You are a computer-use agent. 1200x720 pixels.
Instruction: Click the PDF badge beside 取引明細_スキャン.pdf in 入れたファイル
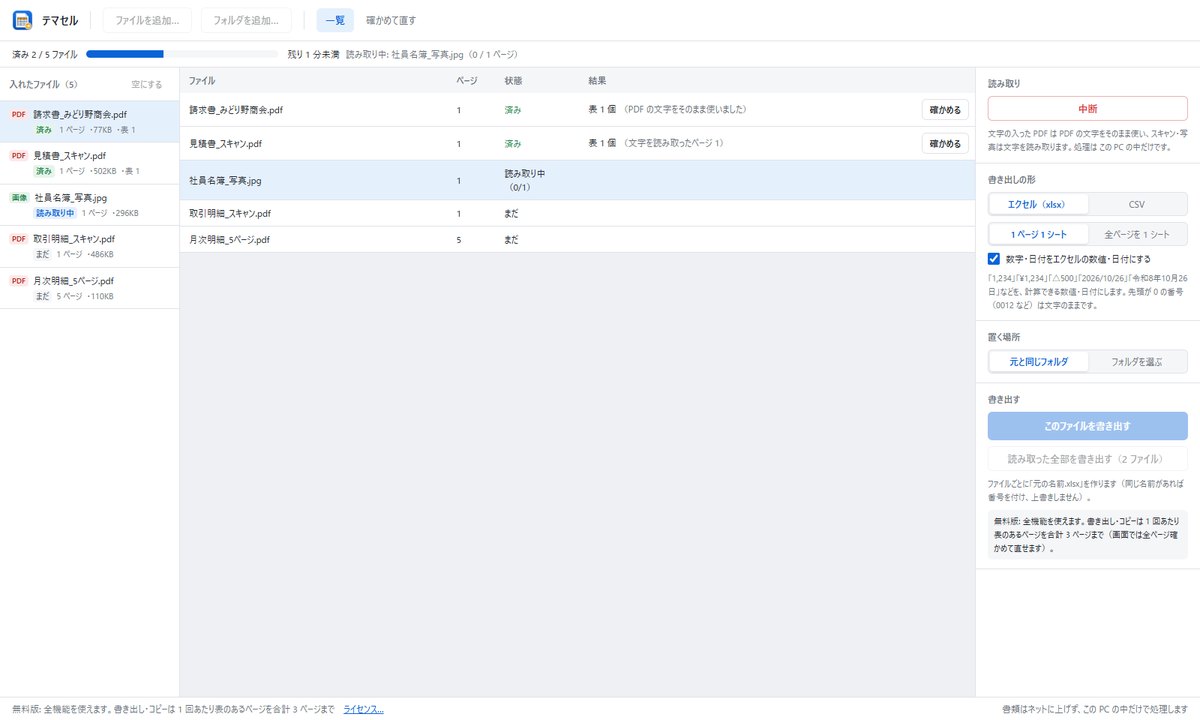19,239
